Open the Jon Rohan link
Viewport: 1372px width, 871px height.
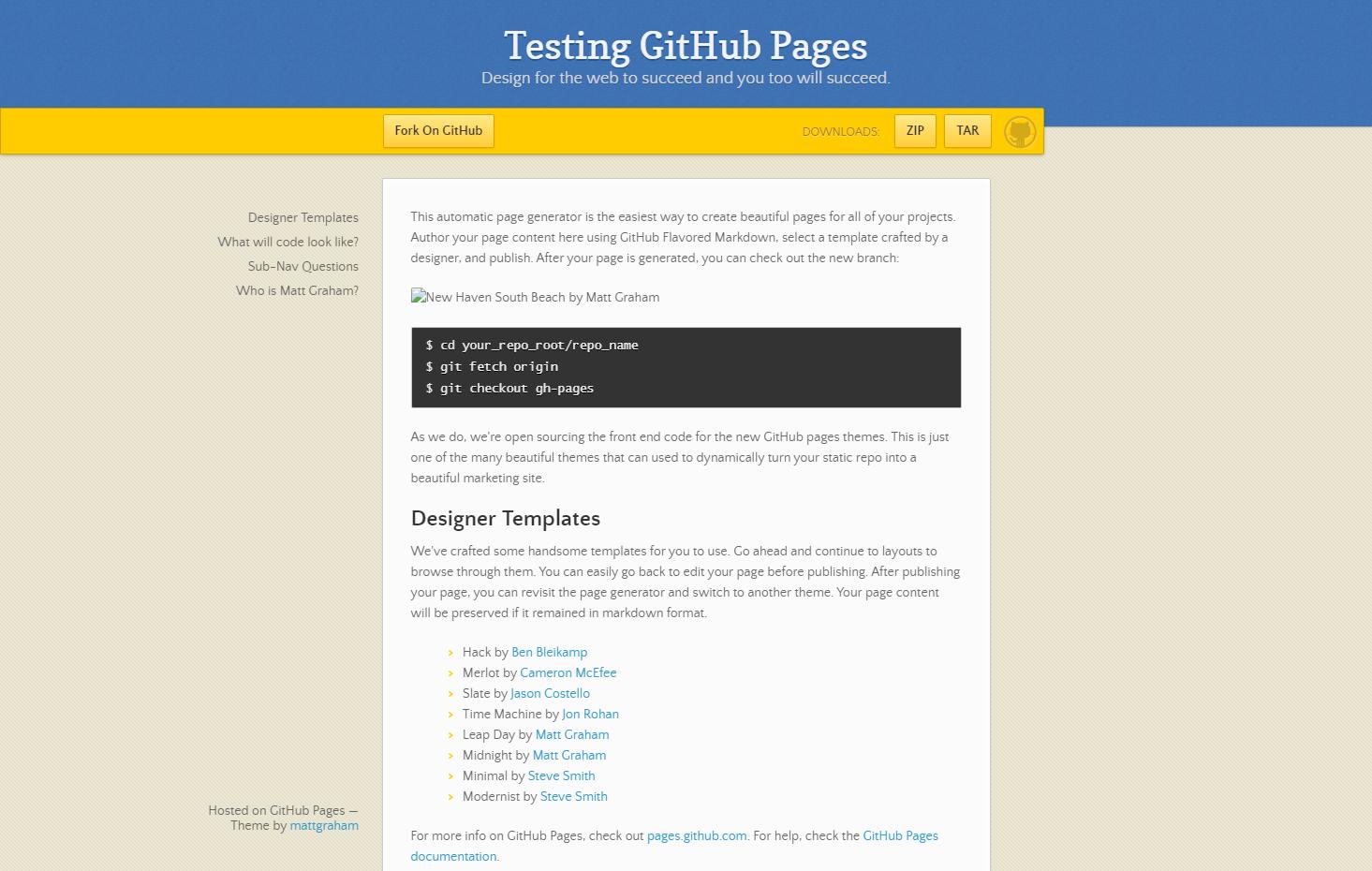click(590, 714)
